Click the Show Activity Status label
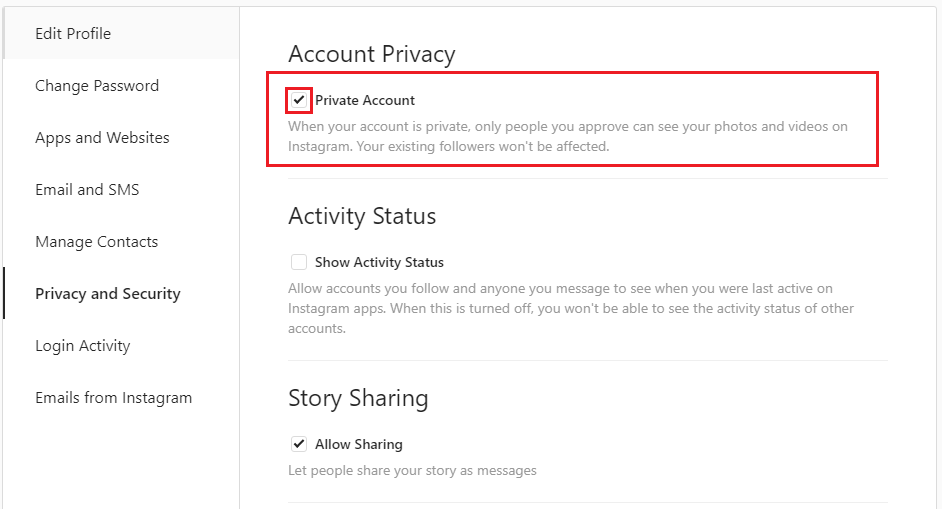Viewport: 942px width, 509px height. pos(379,262)
